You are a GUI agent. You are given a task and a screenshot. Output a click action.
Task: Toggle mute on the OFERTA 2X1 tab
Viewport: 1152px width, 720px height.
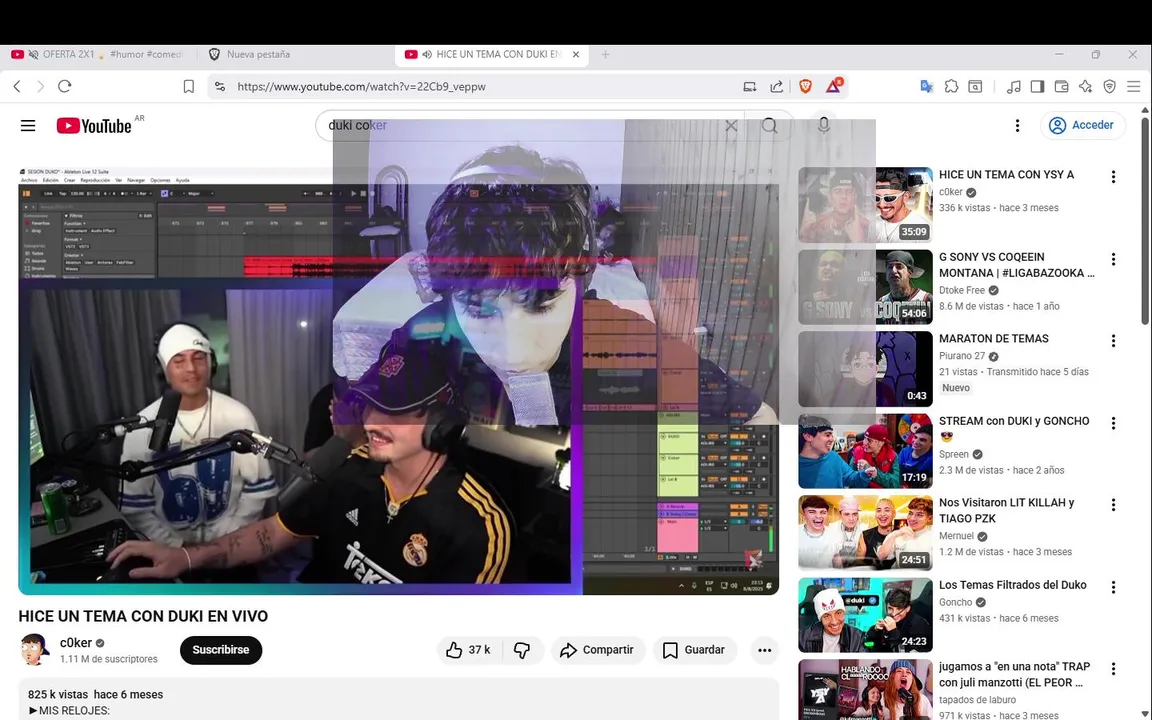click(34, 54)
